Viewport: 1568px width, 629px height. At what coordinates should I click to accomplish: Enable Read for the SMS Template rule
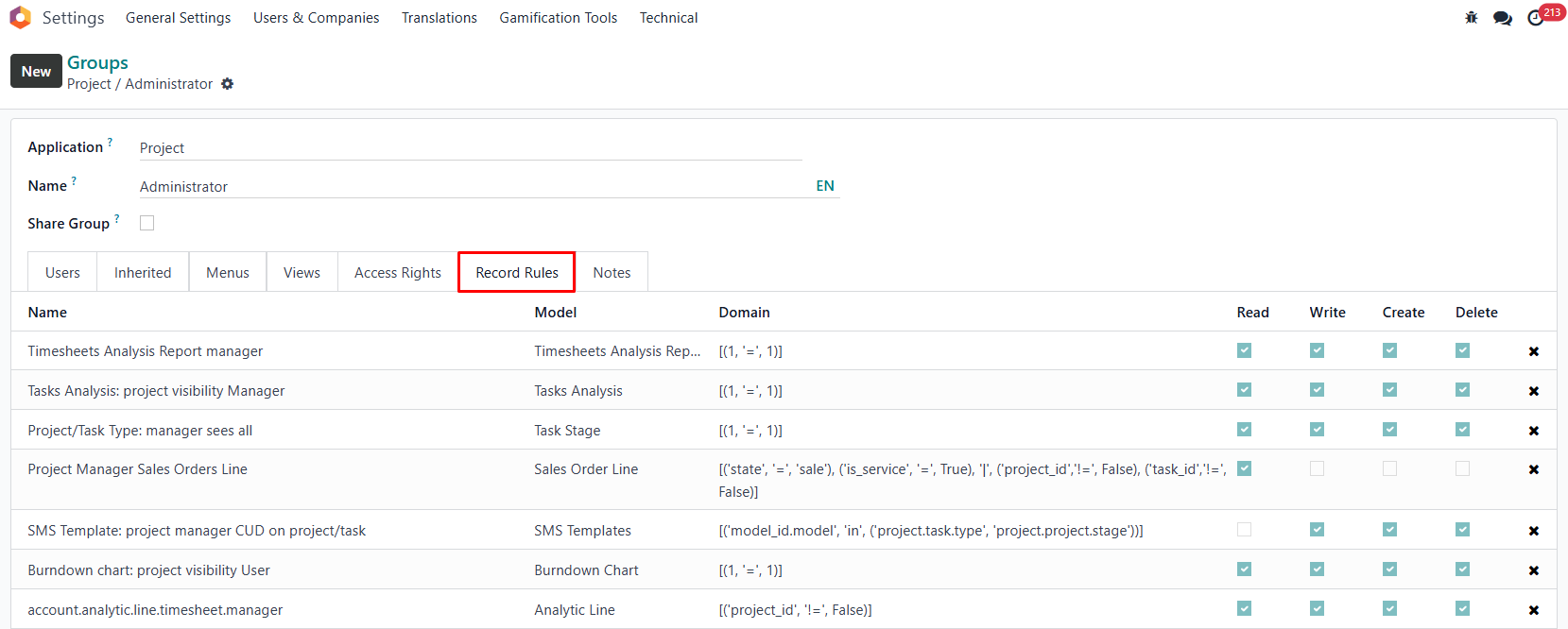click(1244, 530)
